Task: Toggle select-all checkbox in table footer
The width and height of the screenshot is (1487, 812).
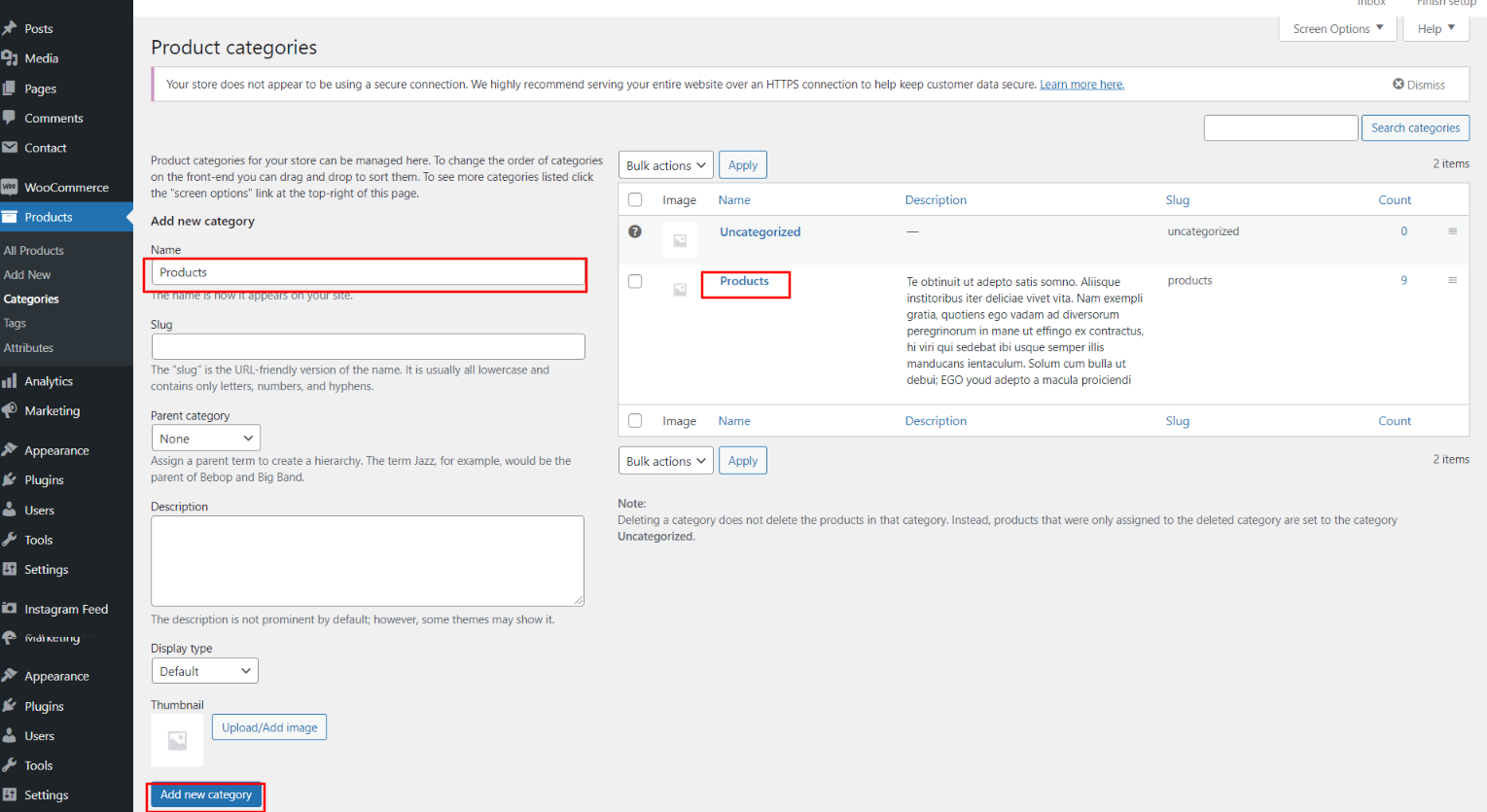Action: (635, 421)
